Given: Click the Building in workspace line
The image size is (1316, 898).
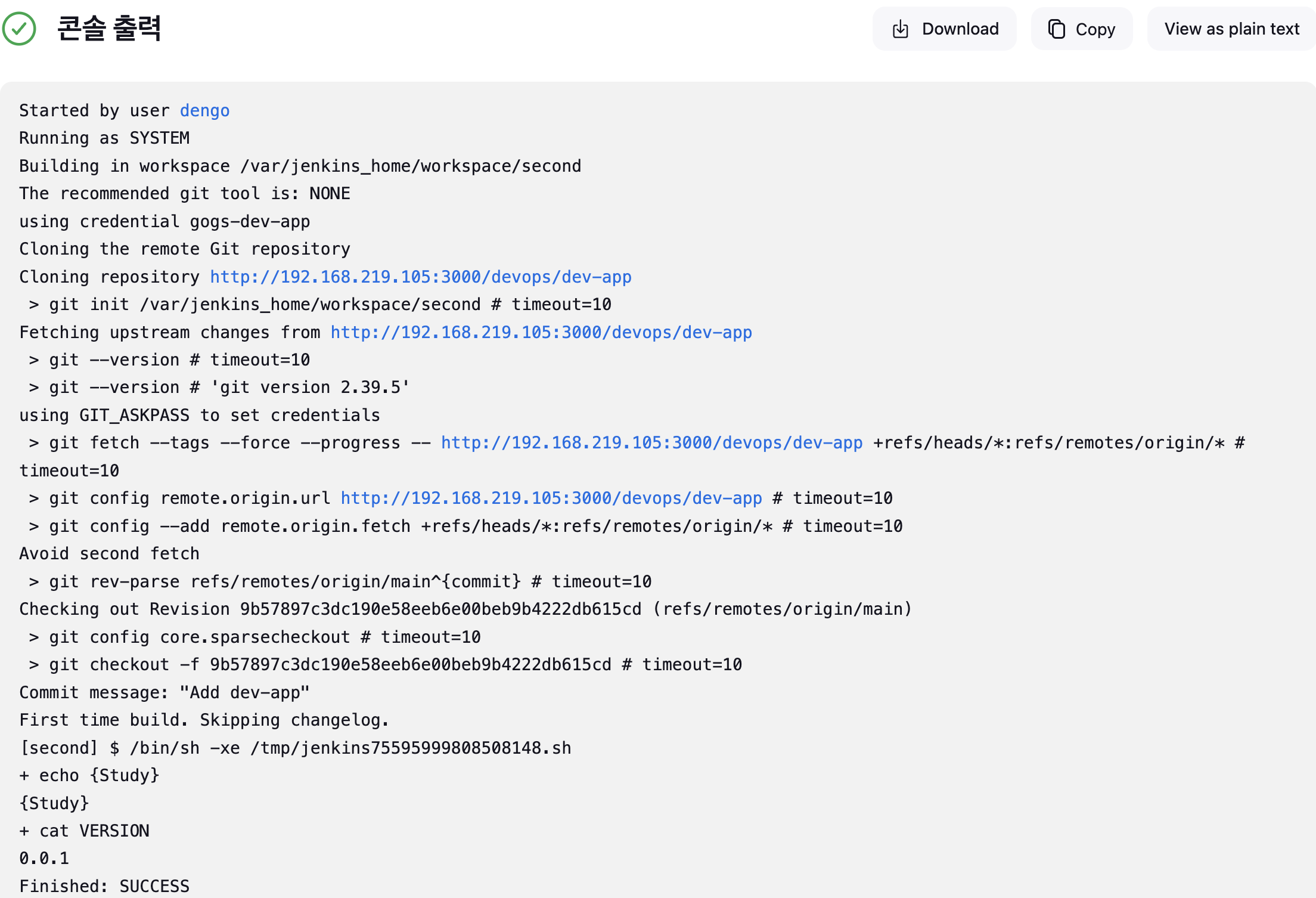Looking at the screenshot, I should pyautogui.click(x=300, y=166).
